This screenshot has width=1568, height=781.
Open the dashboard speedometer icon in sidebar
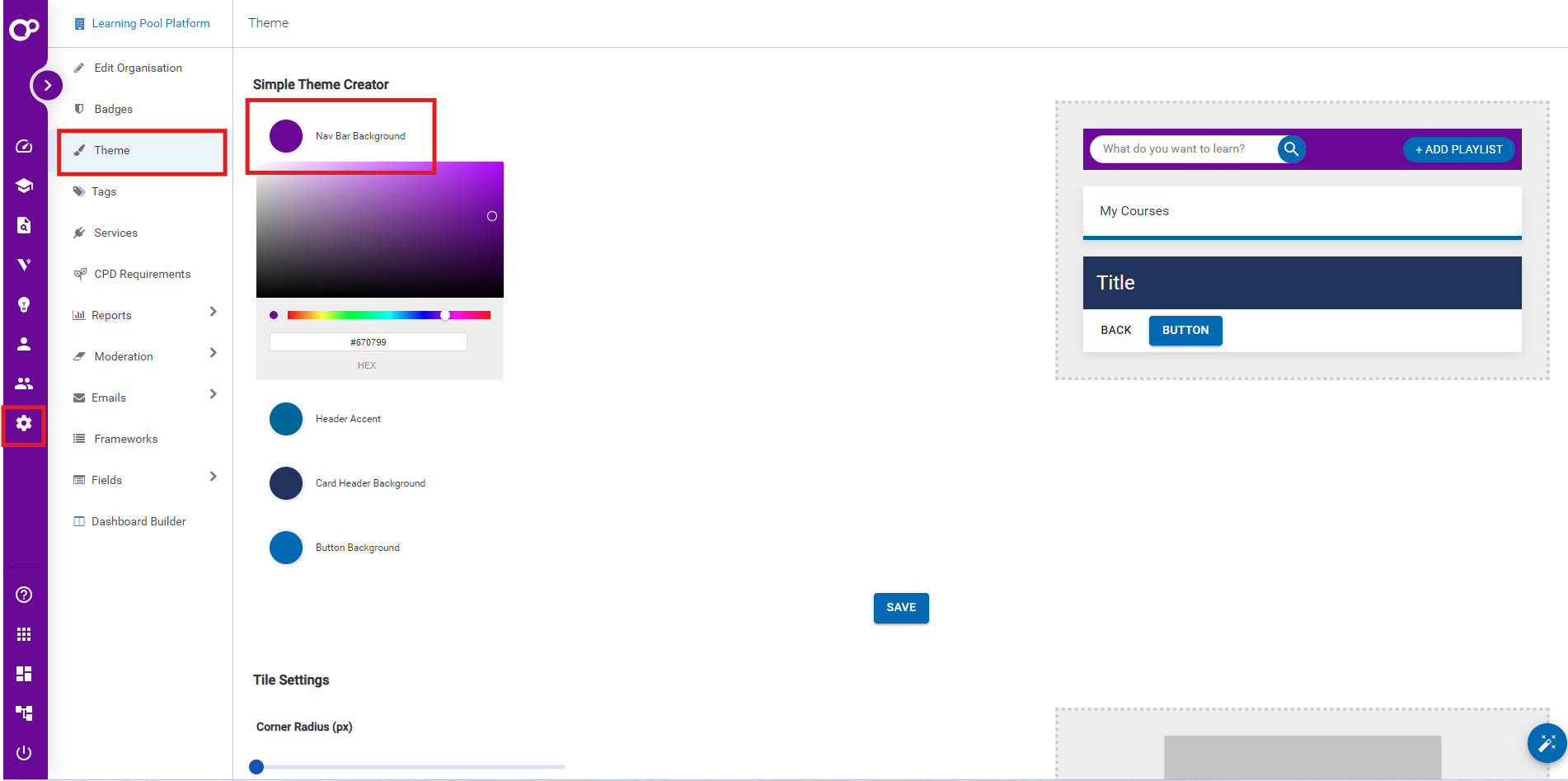coord(24,146)
